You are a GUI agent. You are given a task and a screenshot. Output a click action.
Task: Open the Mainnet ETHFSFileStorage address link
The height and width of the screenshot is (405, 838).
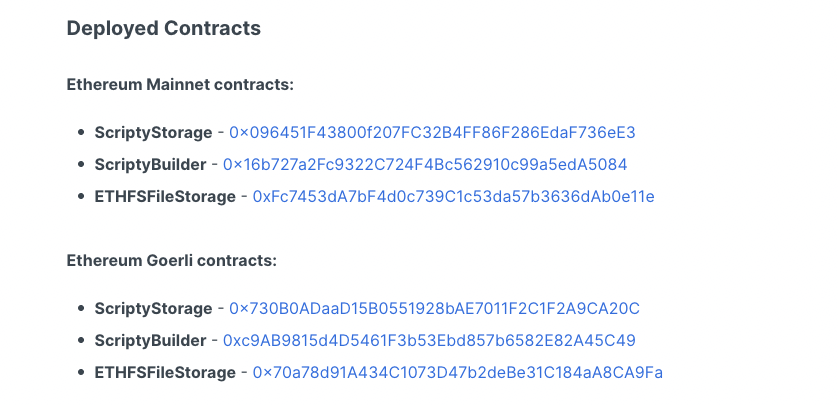click(453, 197)
